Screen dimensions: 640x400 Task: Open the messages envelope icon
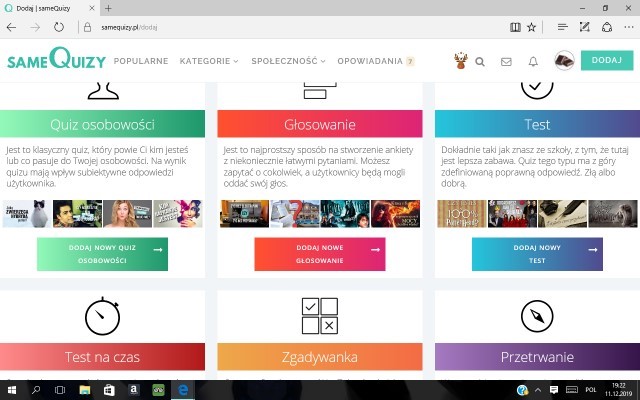[x=506, y=61]
